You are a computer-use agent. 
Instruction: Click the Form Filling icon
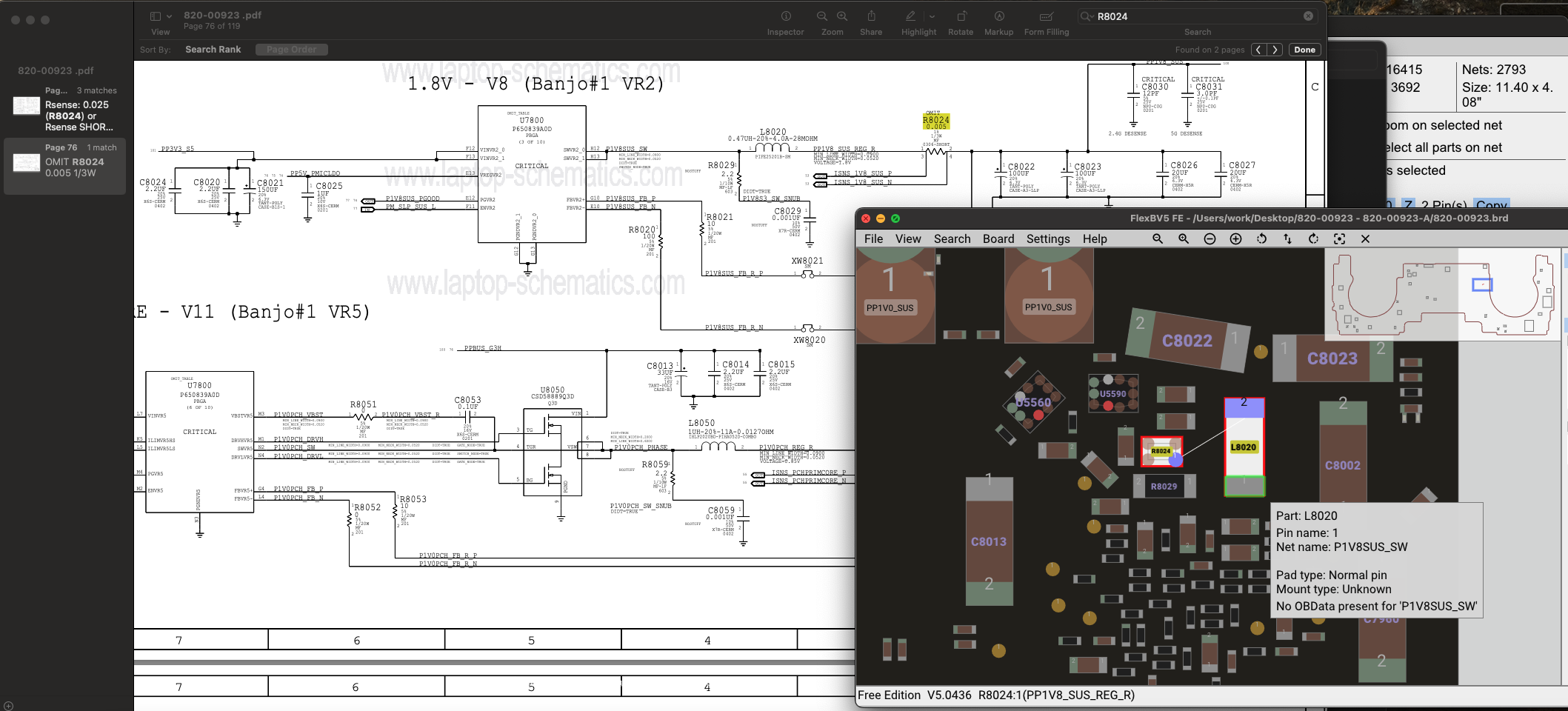1046,16
